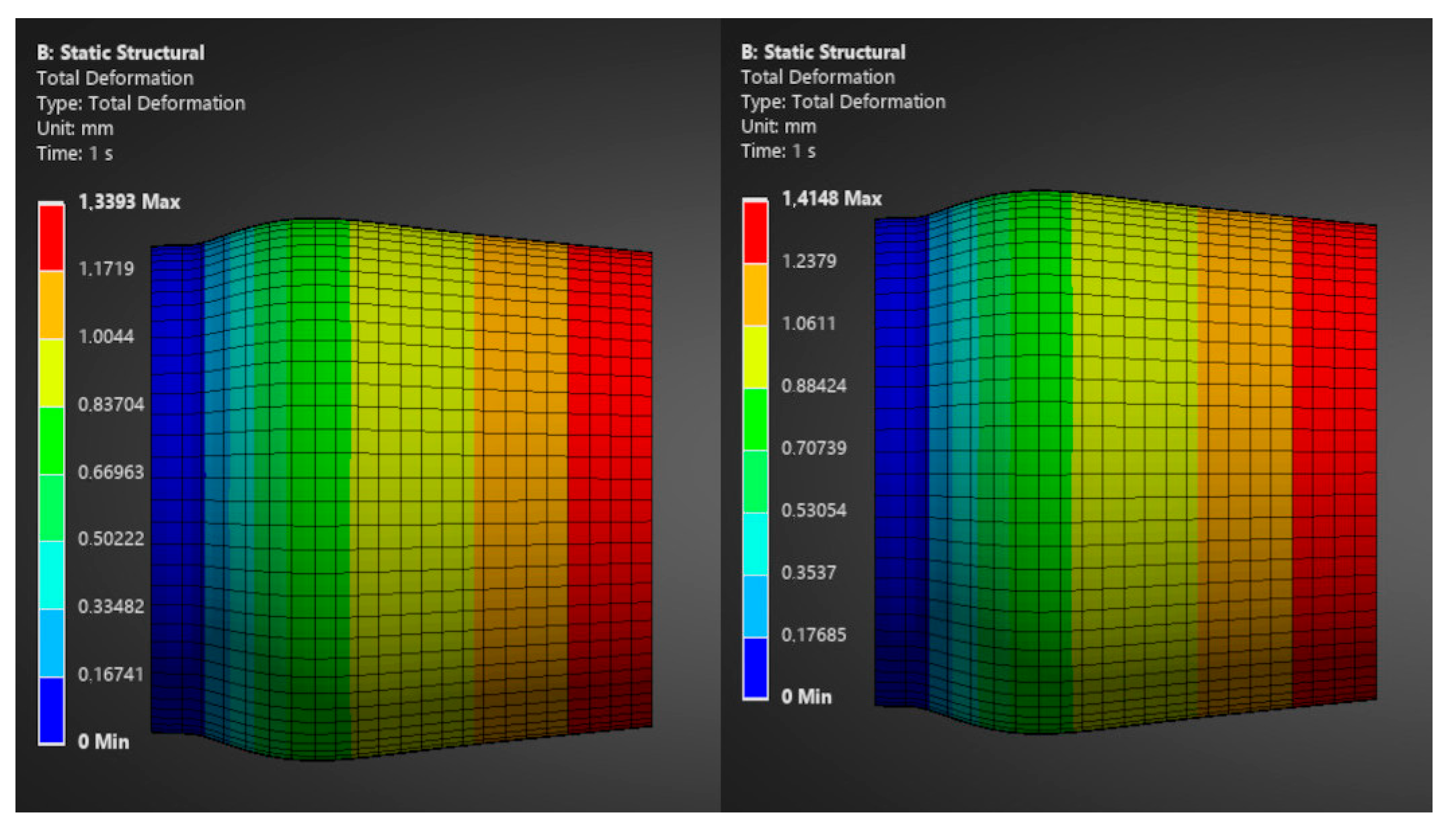Click the yellow zone of the 1.4148 Max model
Screen dimensions: 1448x840
point(1134,464)
